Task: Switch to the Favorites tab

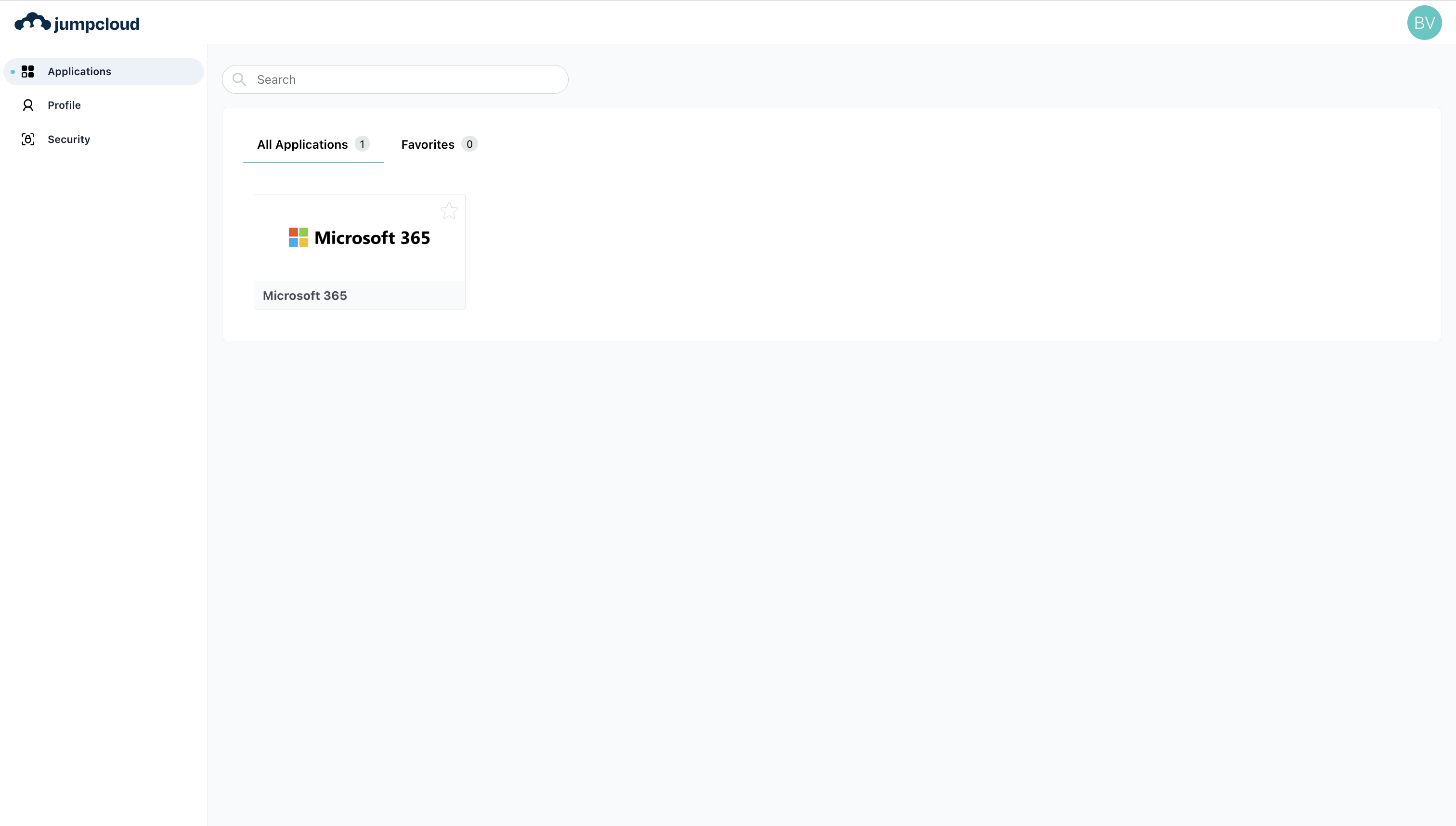Action: [x=427, y=145]
